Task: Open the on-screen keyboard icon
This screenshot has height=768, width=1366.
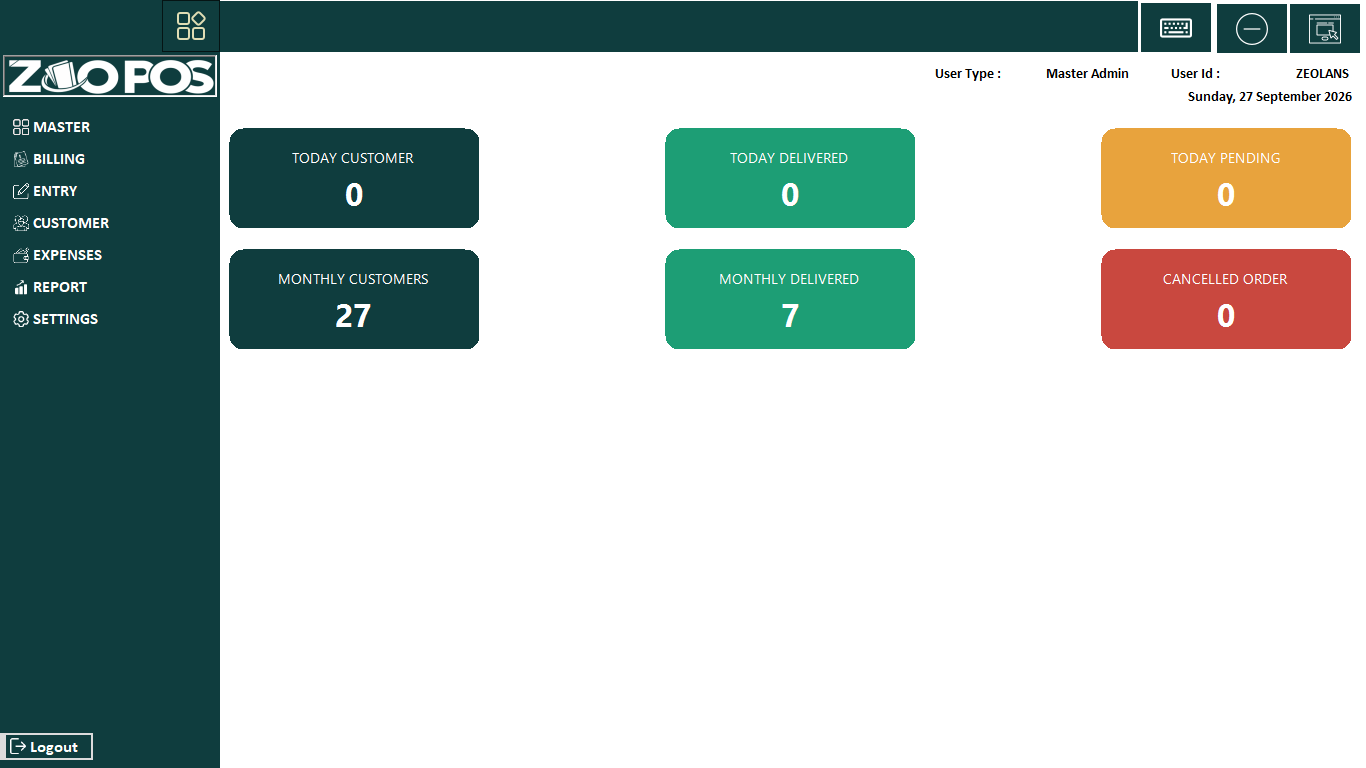Action: tap(1176, 28)
